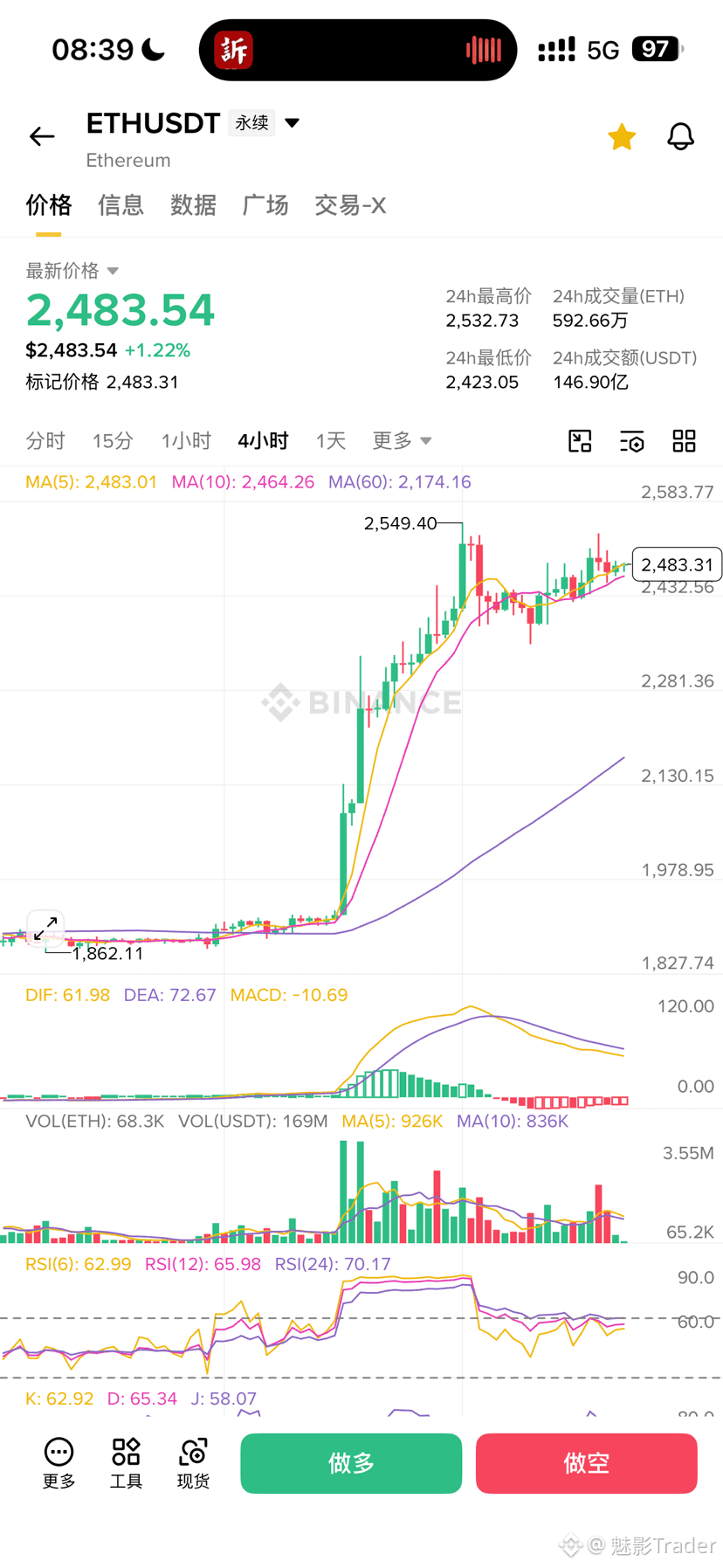This screenshot has height=1568, width=723.
Task: Tap the DEA: 72.67 label
Action: [x=169, y=995]
